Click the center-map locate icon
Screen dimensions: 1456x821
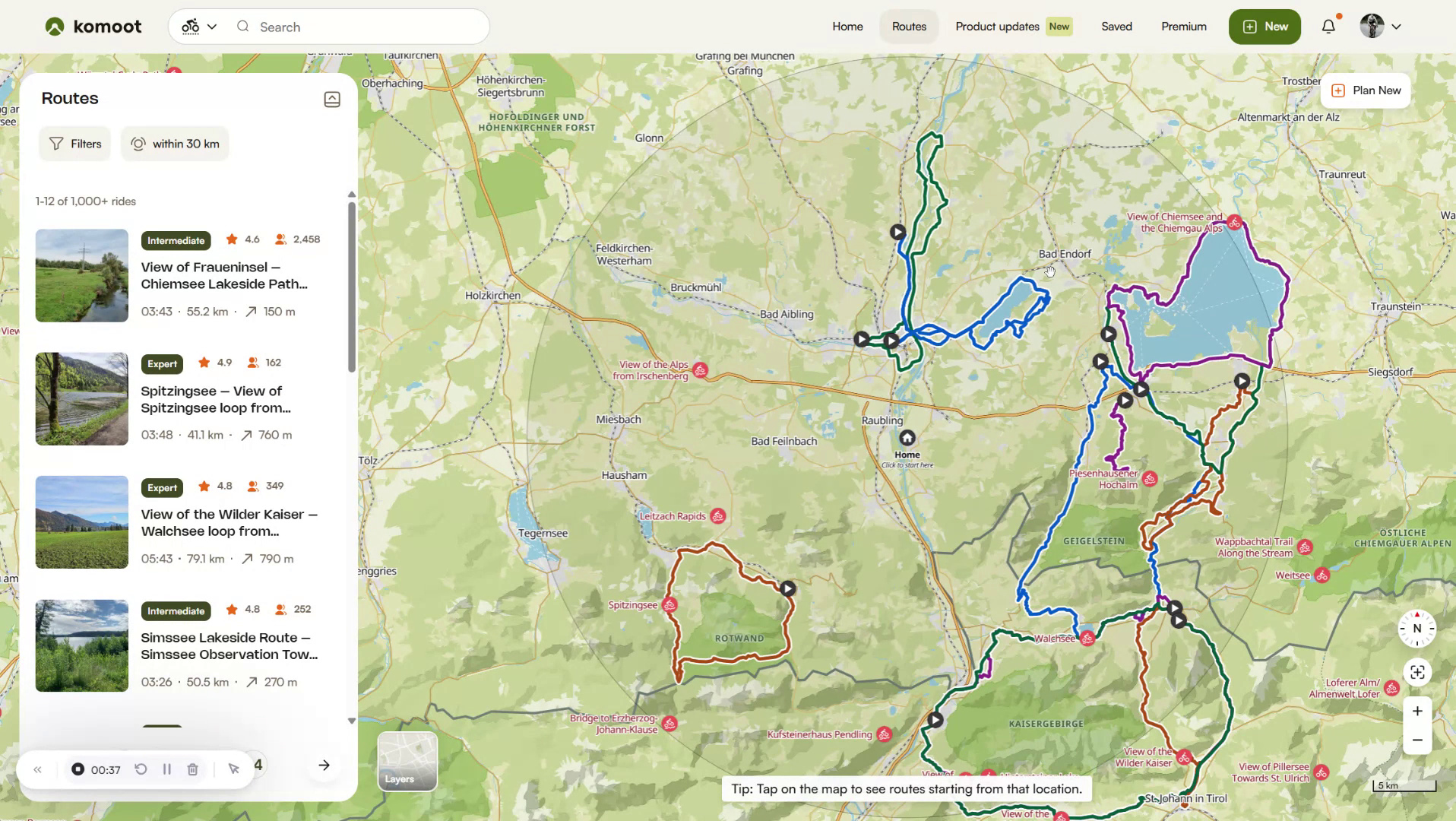click(1416, 672)
